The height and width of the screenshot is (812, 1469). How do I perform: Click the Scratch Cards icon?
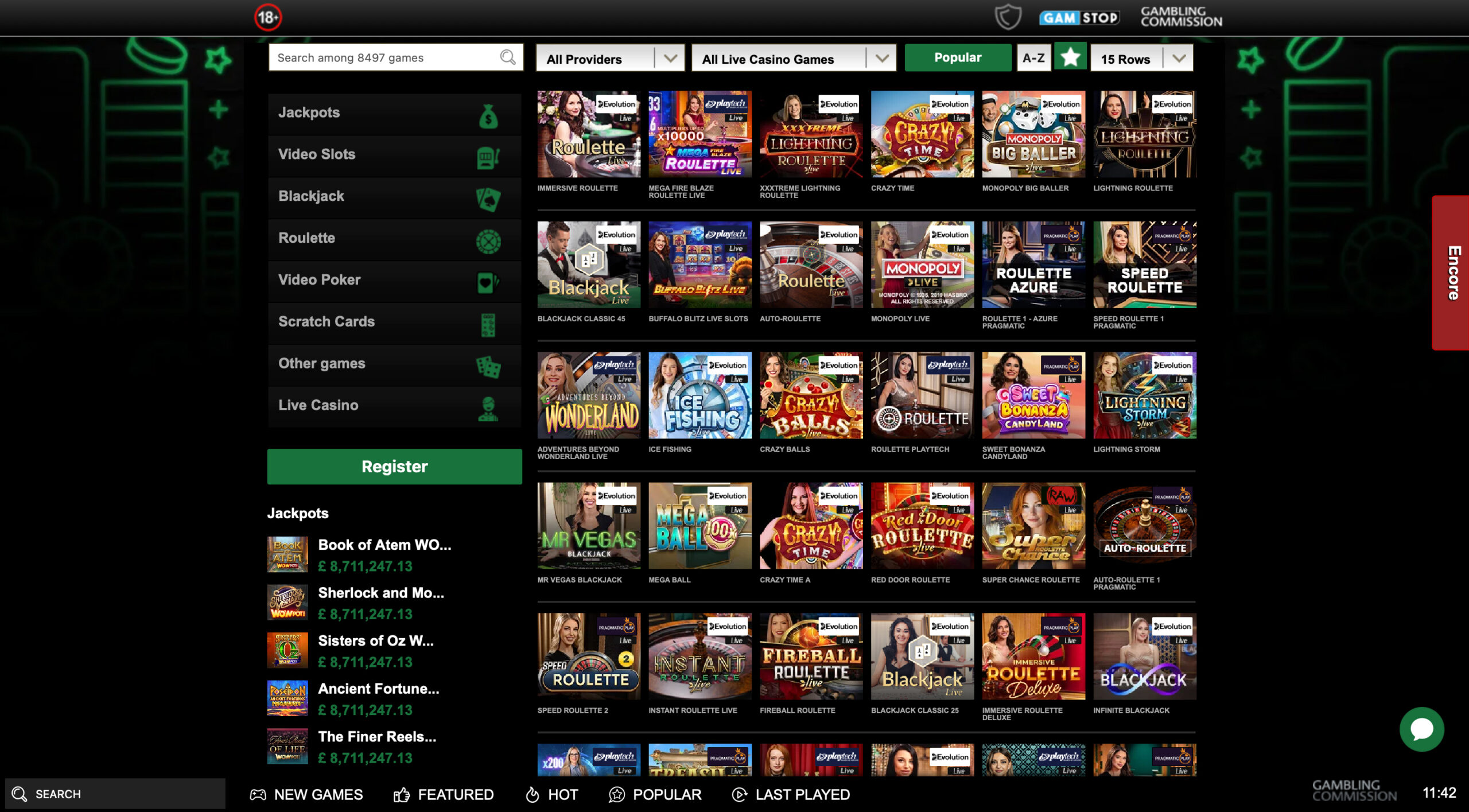coord(488,325)
